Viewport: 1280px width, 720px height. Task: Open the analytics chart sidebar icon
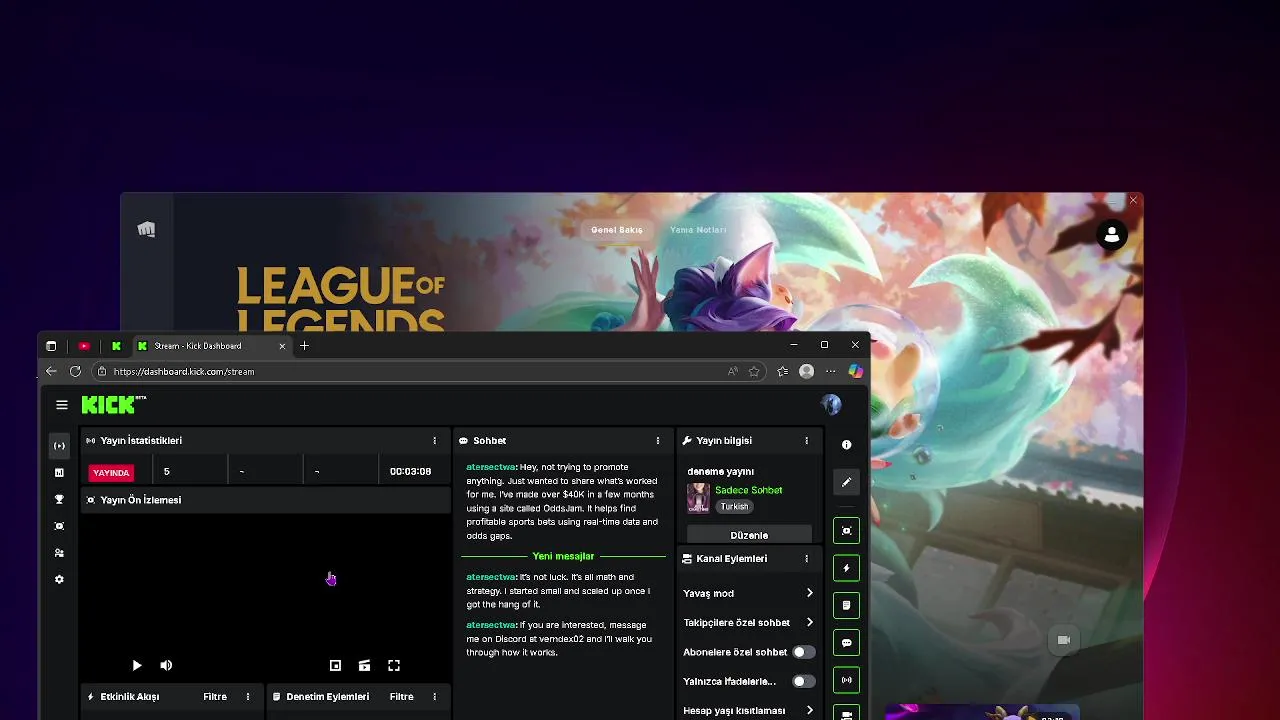(x=59, y=472)
